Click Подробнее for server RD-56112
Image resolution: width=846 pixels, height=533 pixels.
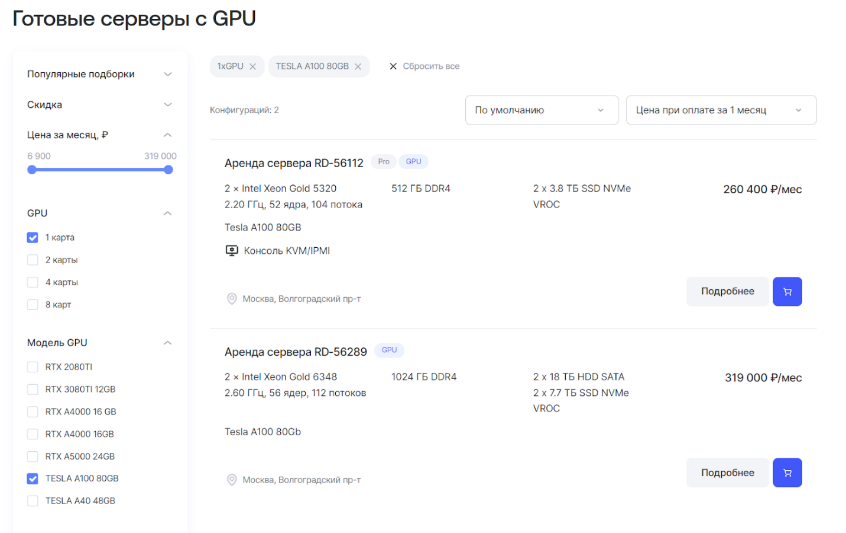pyautogui.click(x=727, y=292)
